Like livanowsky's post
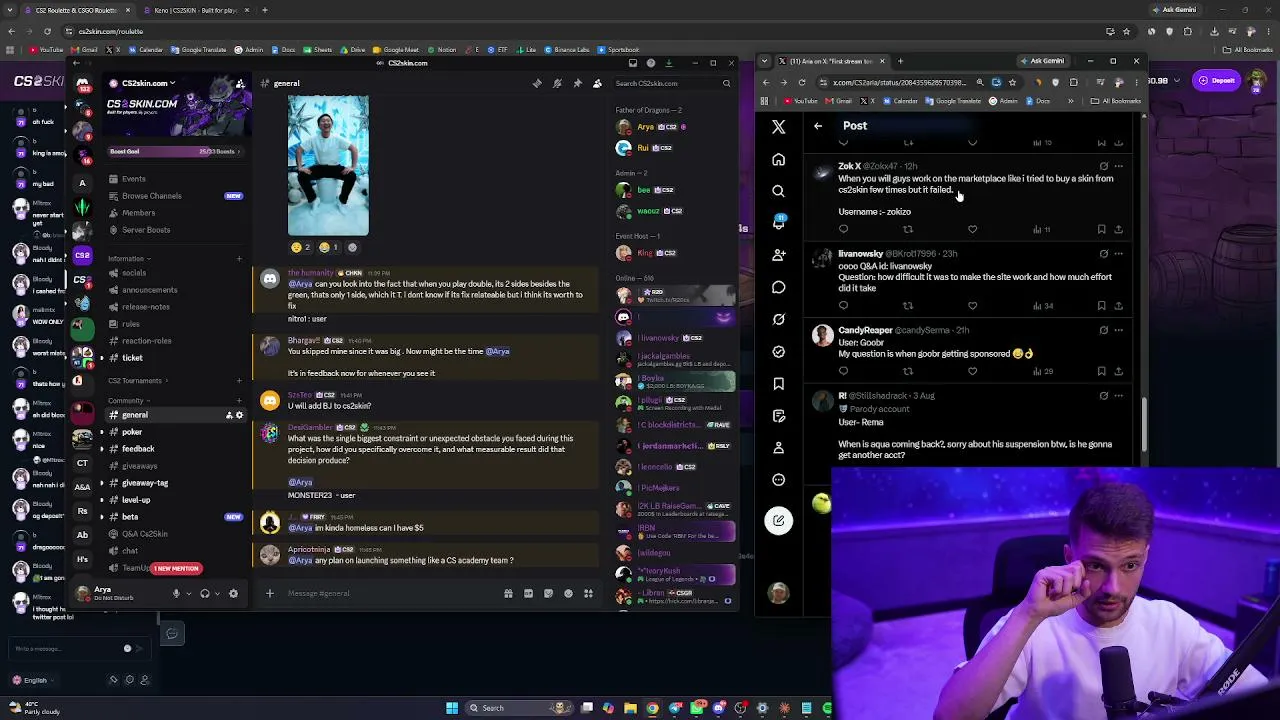This screenshot has width=1280, height=720. [972, 305]
